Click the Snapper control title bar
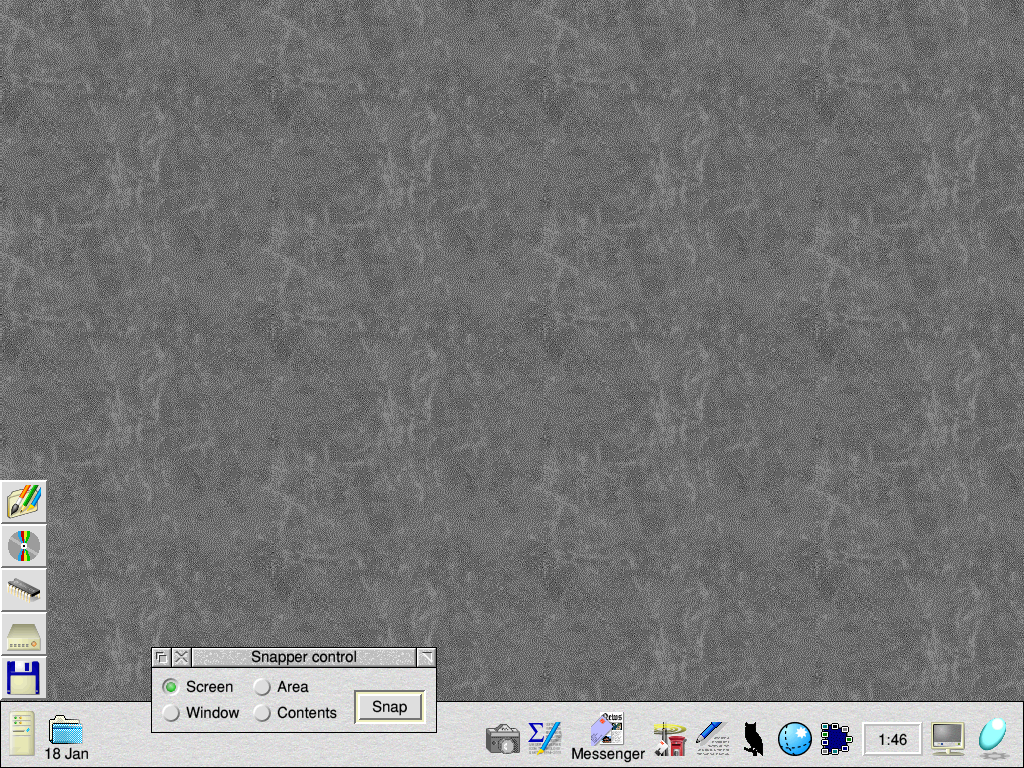This screenshot has width=1024, height=768. [304, 657]
